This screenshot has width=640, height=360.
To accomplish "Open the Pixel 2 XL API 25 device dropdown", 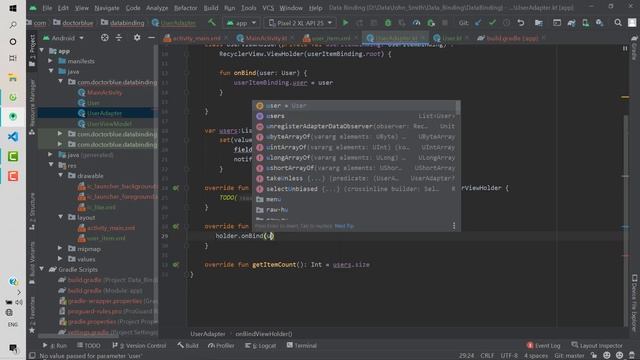I will coord(300,23).
